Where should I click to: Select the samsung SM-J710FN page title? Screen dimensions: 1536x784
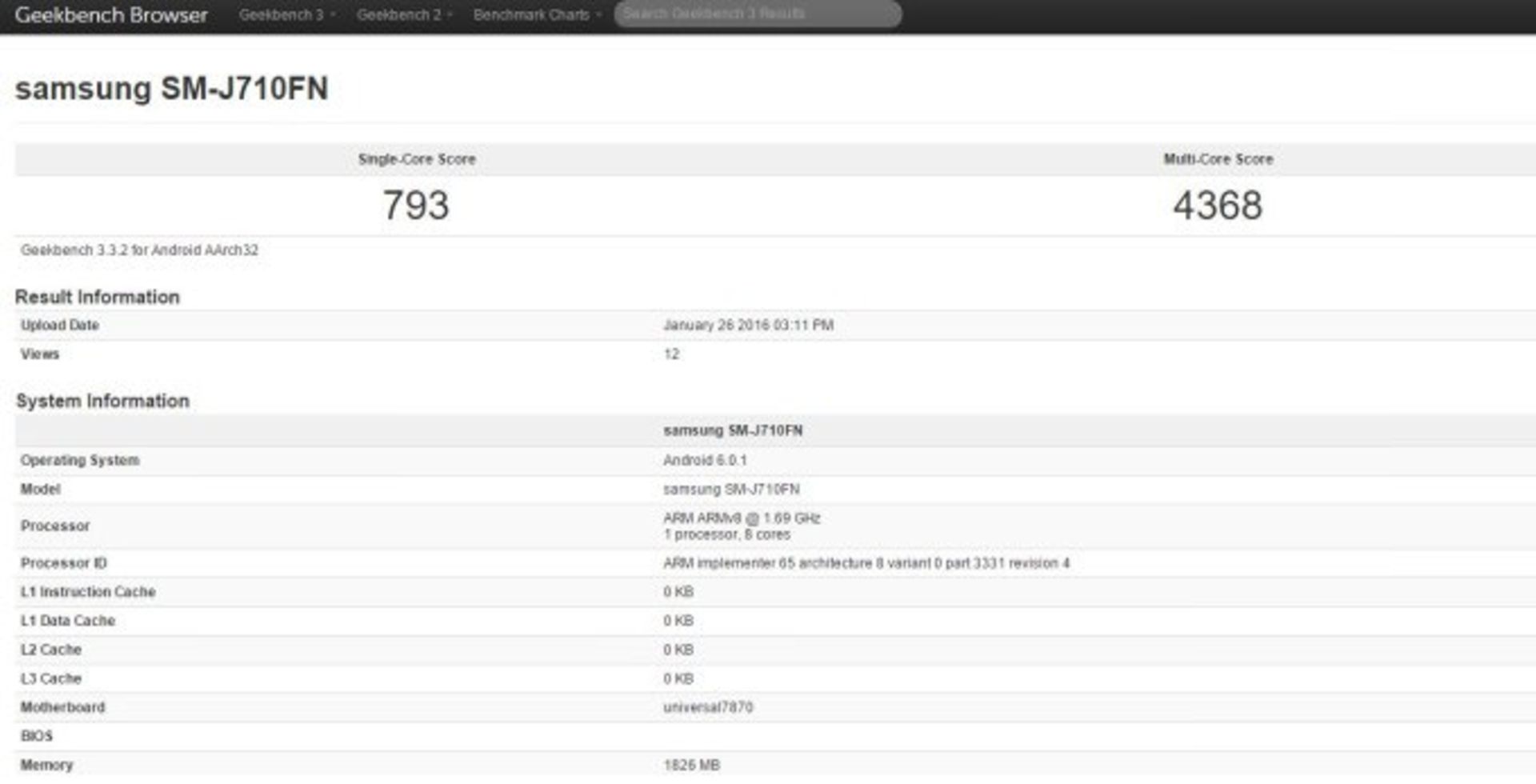[171, 89]
